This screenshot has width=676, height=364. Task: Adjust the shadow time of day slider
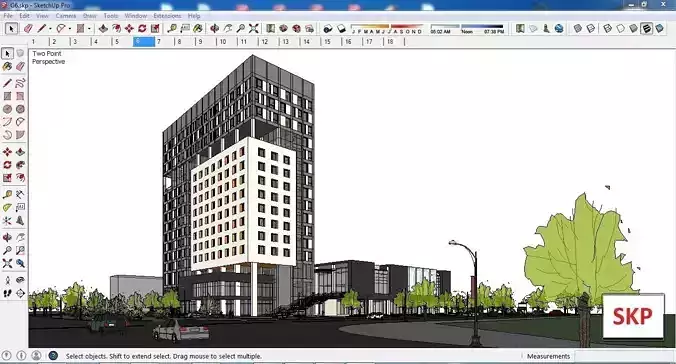(467, 29)
